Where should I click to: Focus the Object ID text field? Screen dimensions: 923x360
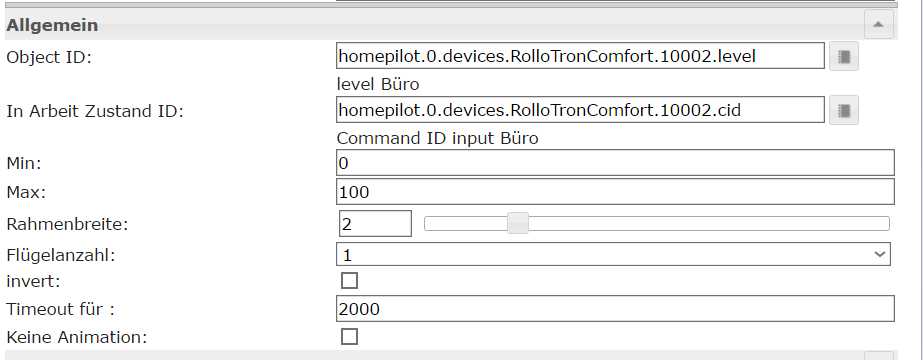(x=580, y=56)
